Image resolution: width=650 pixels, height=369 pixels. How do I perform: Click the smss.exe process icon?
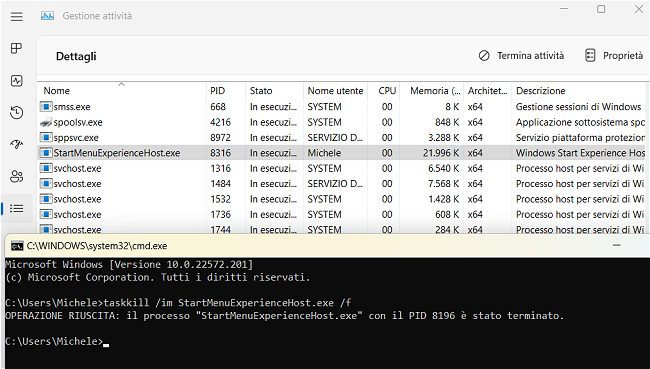(x=46, y=107)
